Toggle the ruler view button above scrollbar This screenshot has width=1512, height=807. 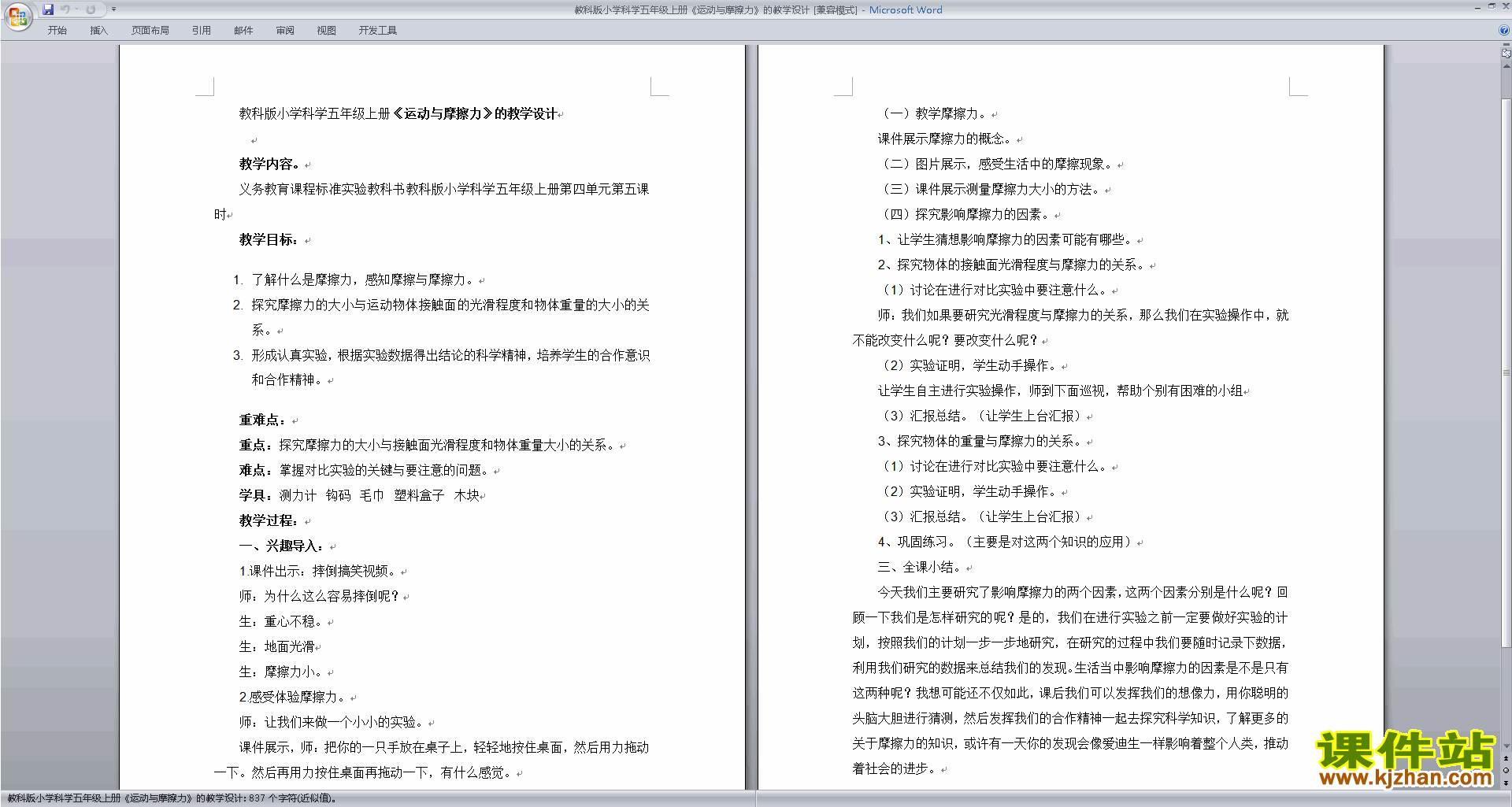pos(1506,53)
